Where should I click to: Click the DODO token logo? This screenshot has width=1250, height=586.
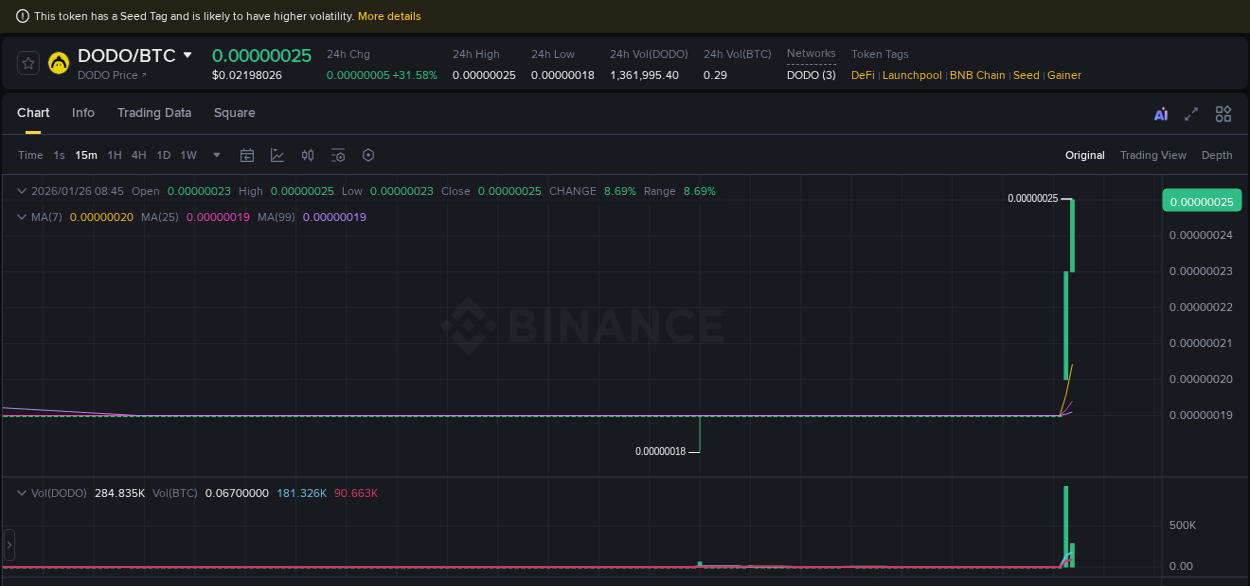coord(59,62)
